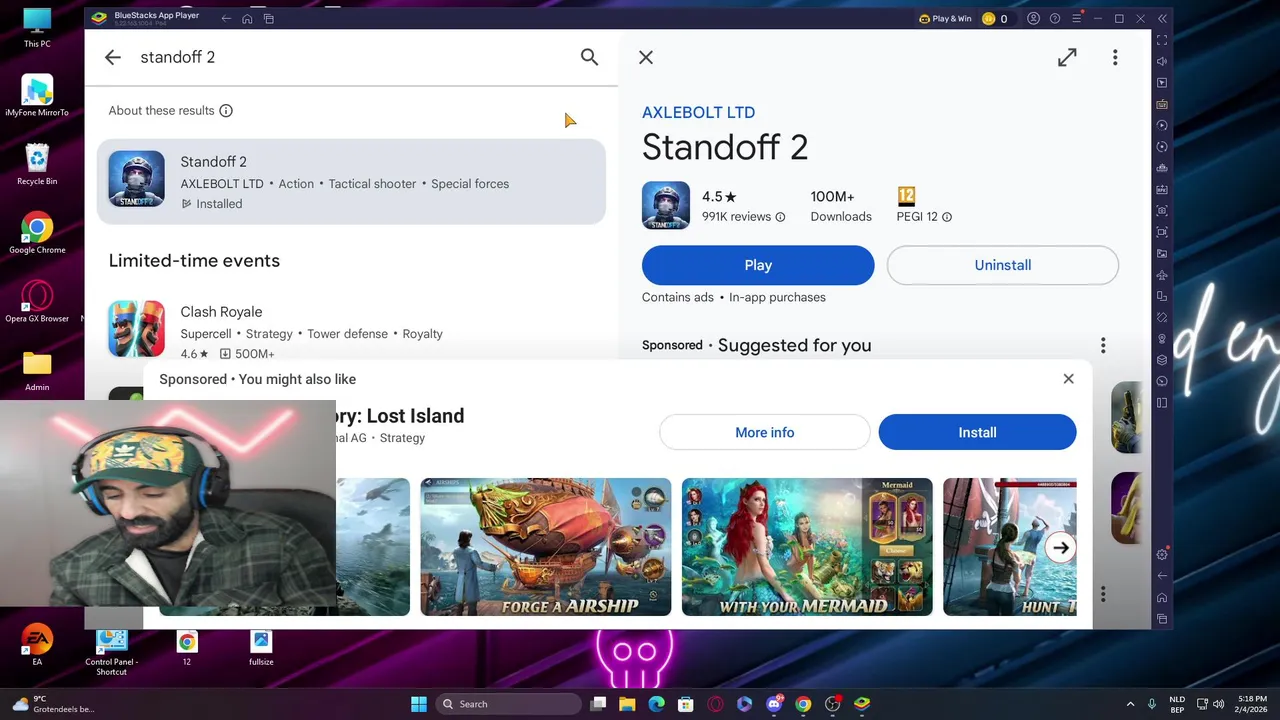The width and height of the screenshot is (1280, 720).
Task: Open the Forge a Airship screenshot
Action: (546, 547)
